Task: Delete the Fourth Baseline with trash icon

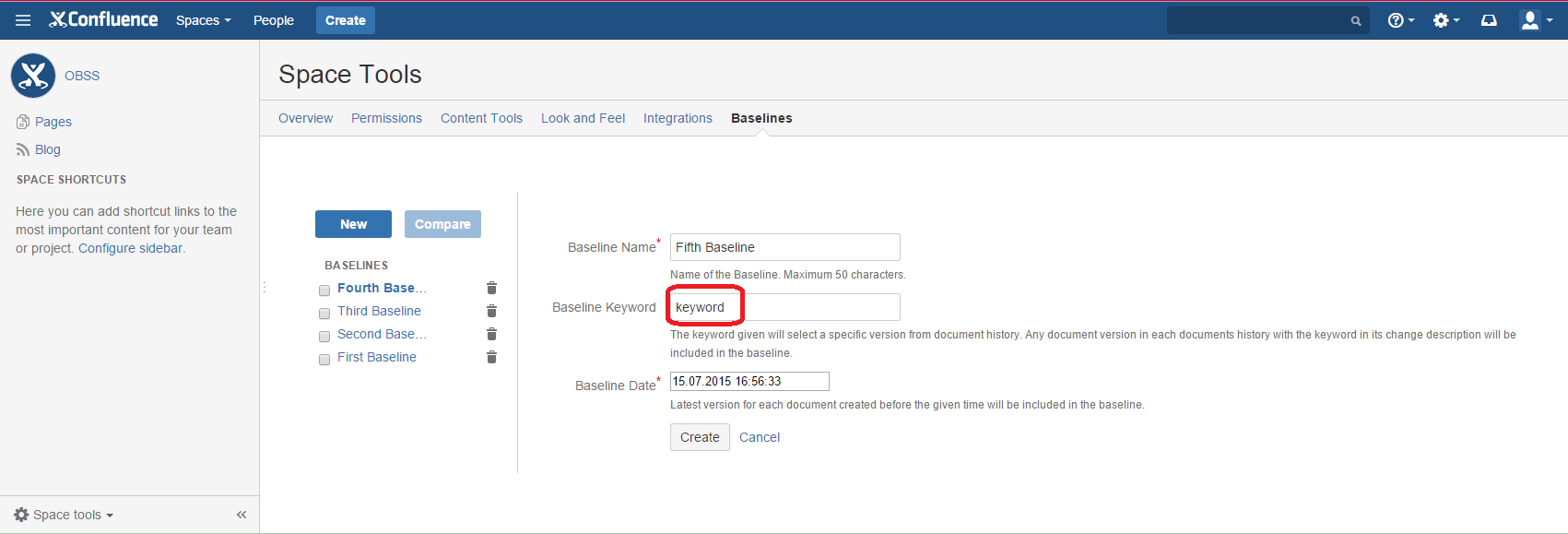Action: pos(491,289)
